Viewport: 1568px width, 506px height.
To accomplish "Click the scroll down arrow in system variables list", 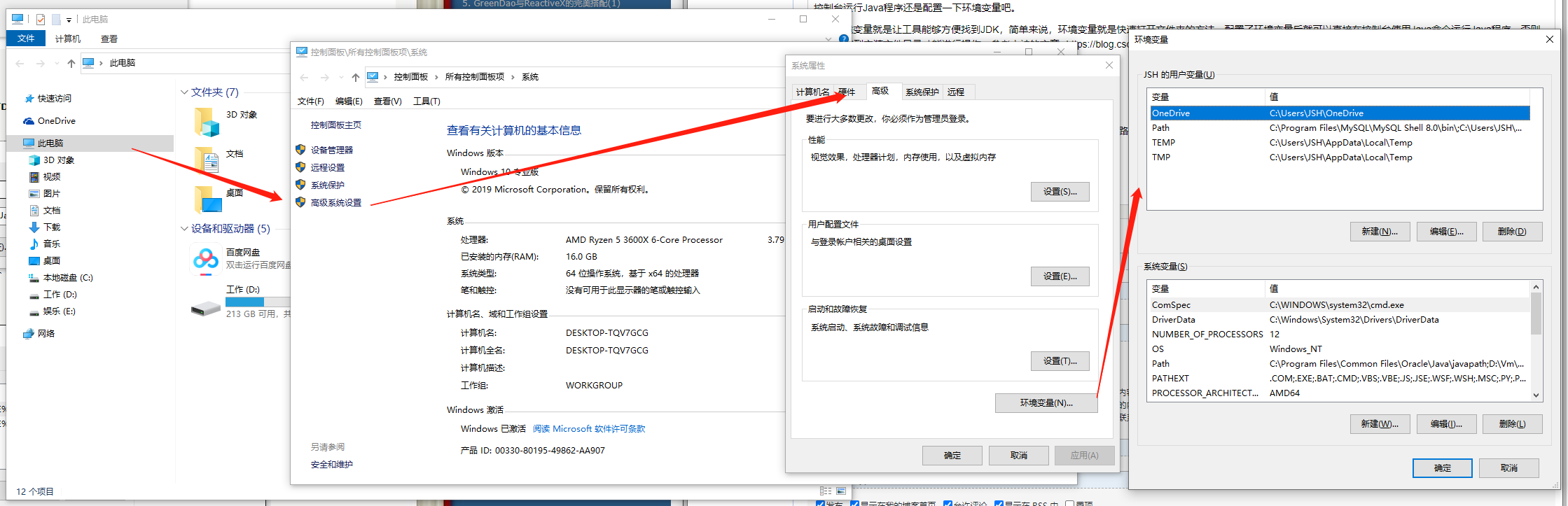I will pyautogui.click(x=1536, y=395).
